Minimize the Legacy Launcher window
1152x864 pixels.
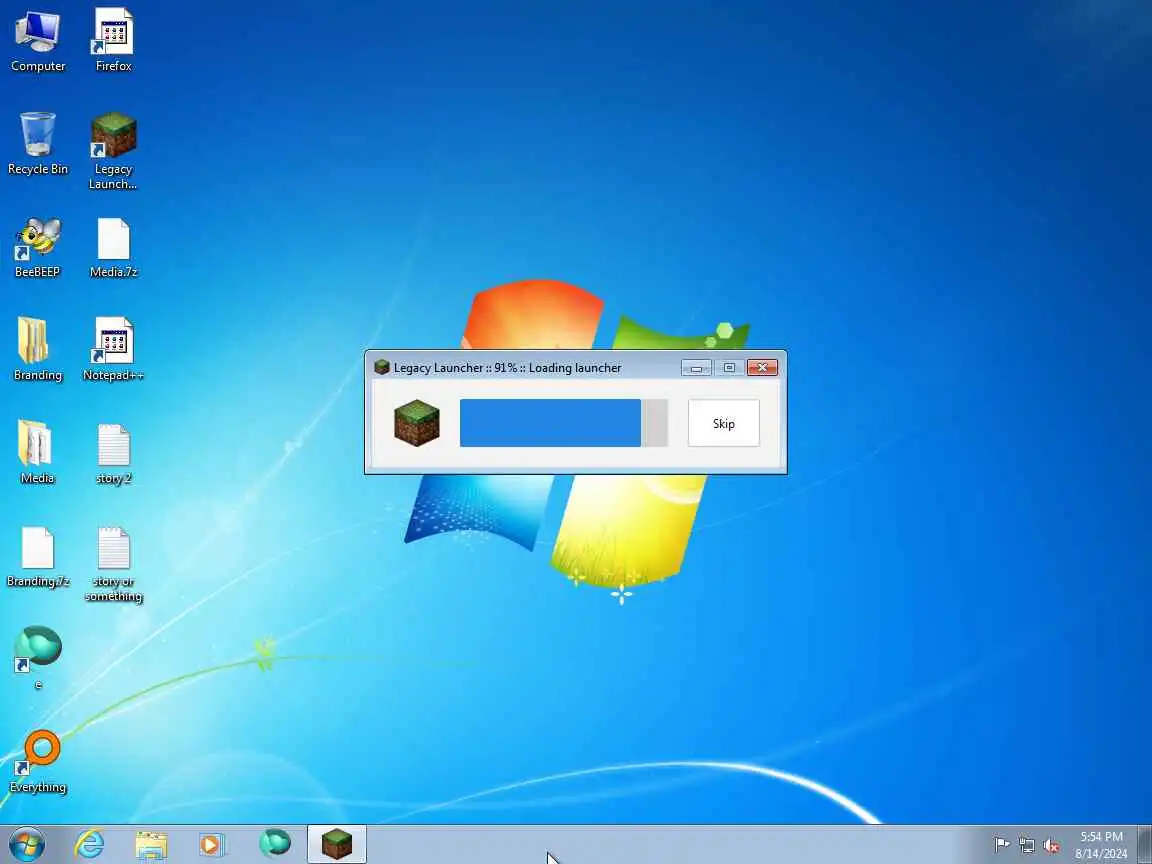pyautogui.click(x=696, y=367)
